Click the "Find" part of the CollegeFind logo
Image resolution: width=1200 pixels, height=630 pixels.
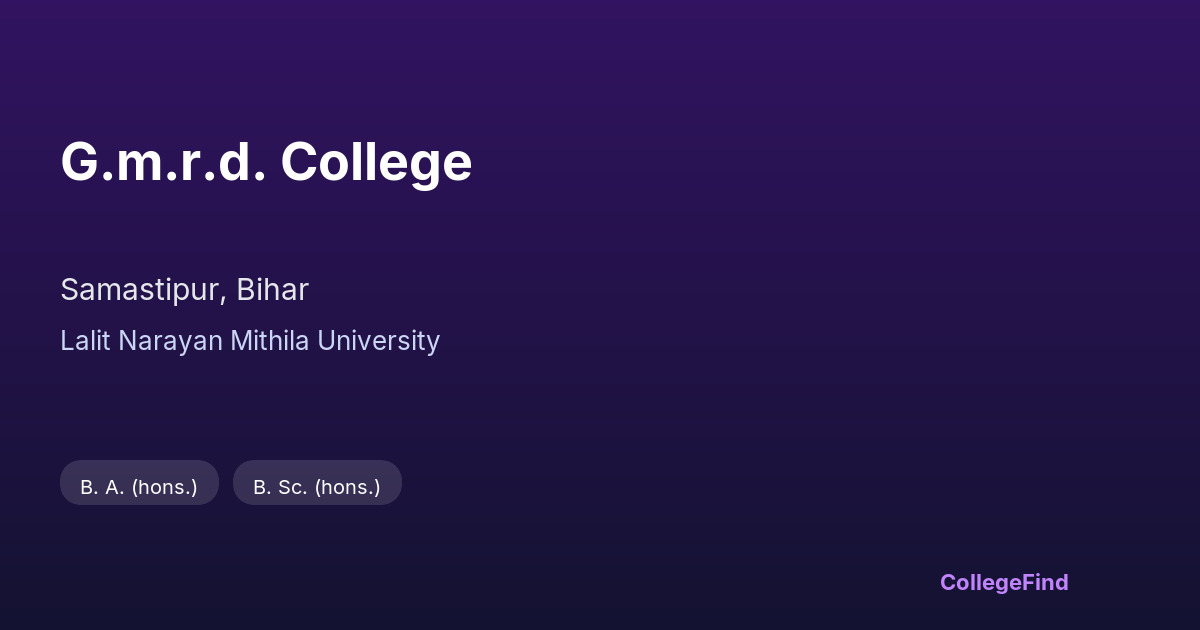click(x=1045, y=582)
